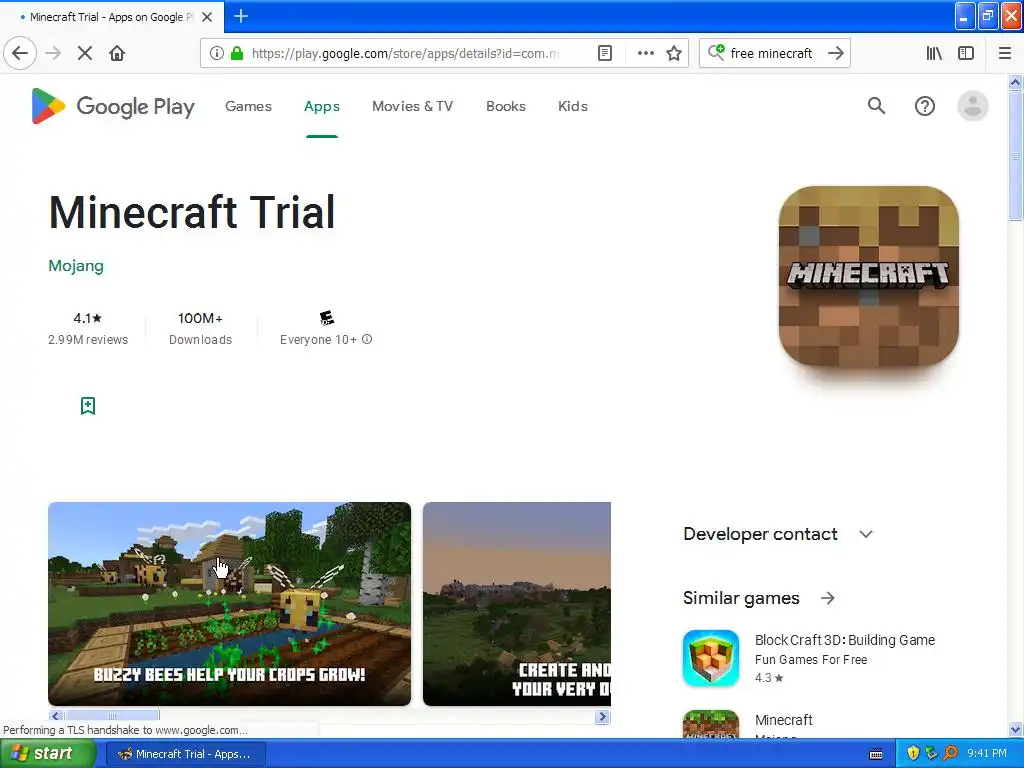The image size is (1024, 768).
Task: Open the Buzzy Bees screenshot
Action: tap(229, 603)
